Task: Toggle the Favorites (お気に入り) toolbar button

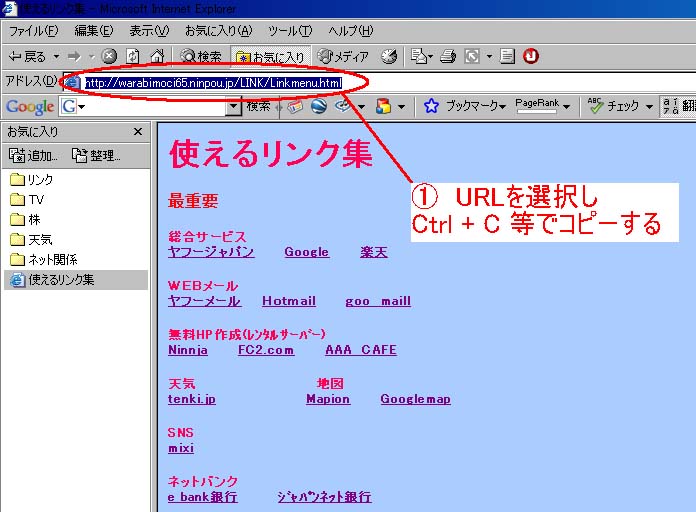Action: tap(270, 57)
